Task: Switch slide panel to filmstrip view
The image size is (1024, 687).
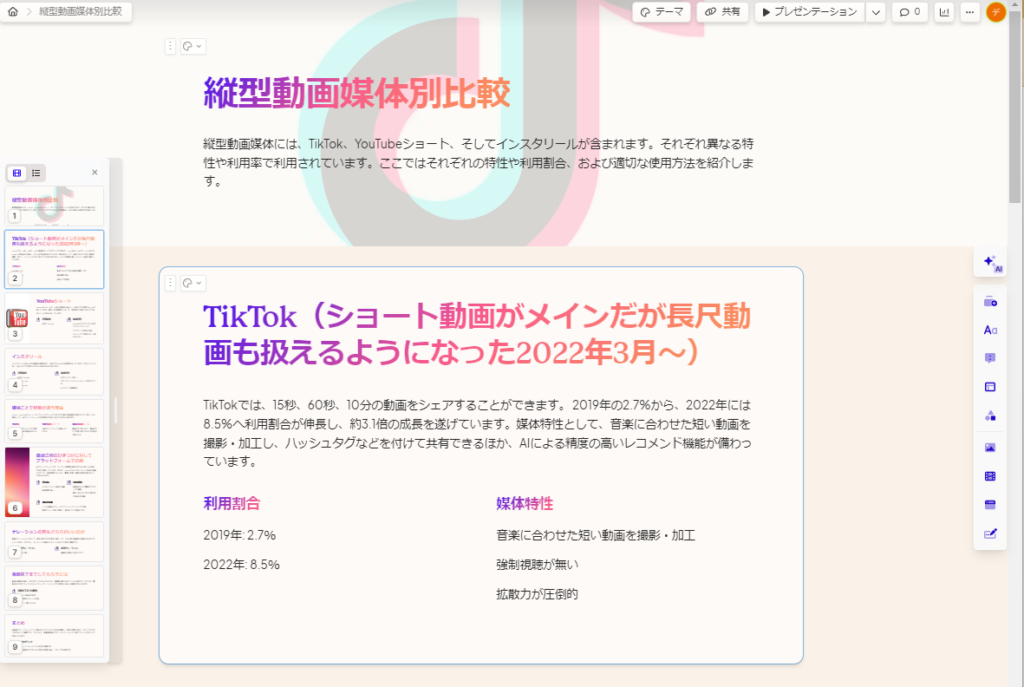Action: point(17,173)
